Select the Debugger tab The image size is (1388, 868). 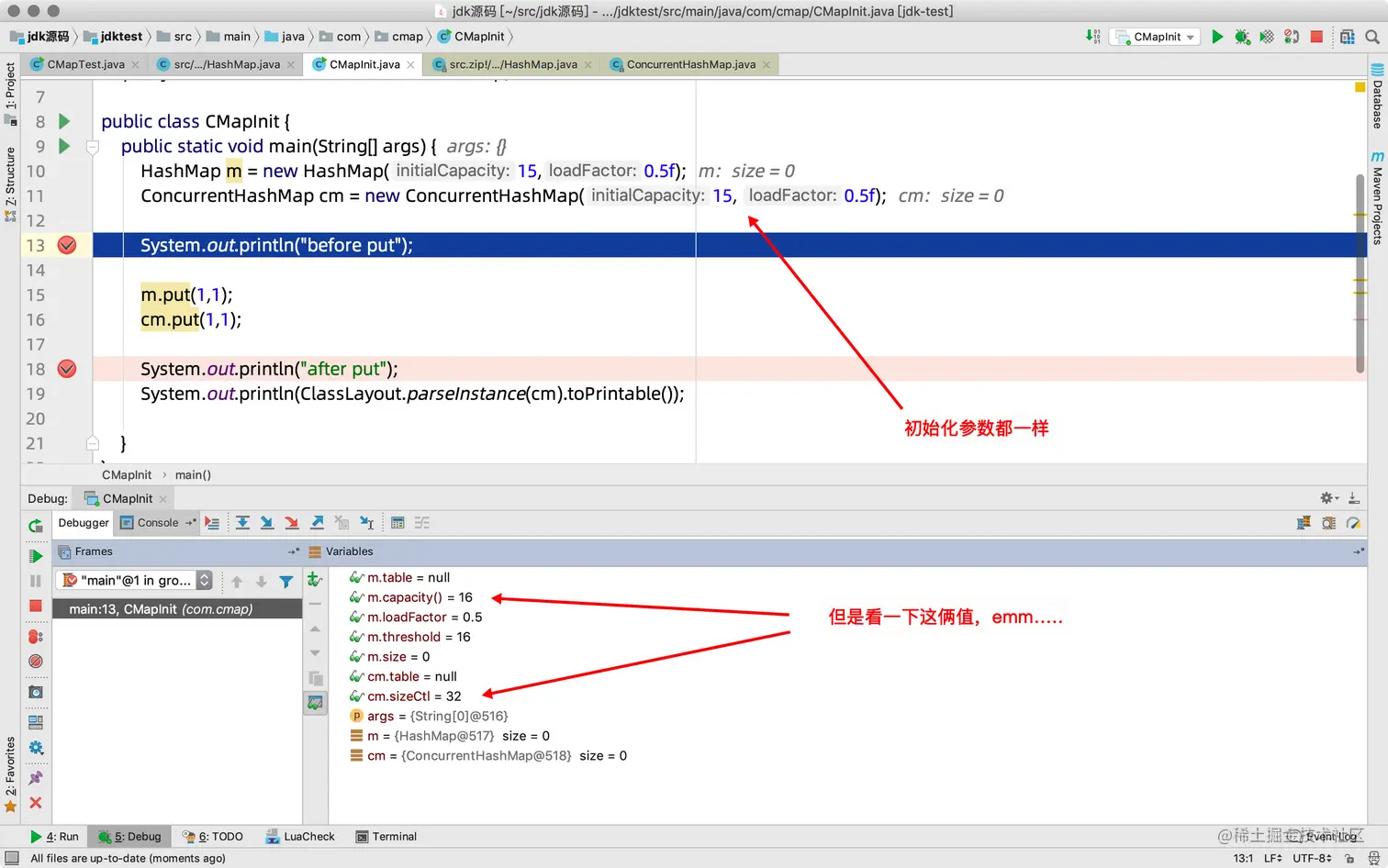point(84,523)
